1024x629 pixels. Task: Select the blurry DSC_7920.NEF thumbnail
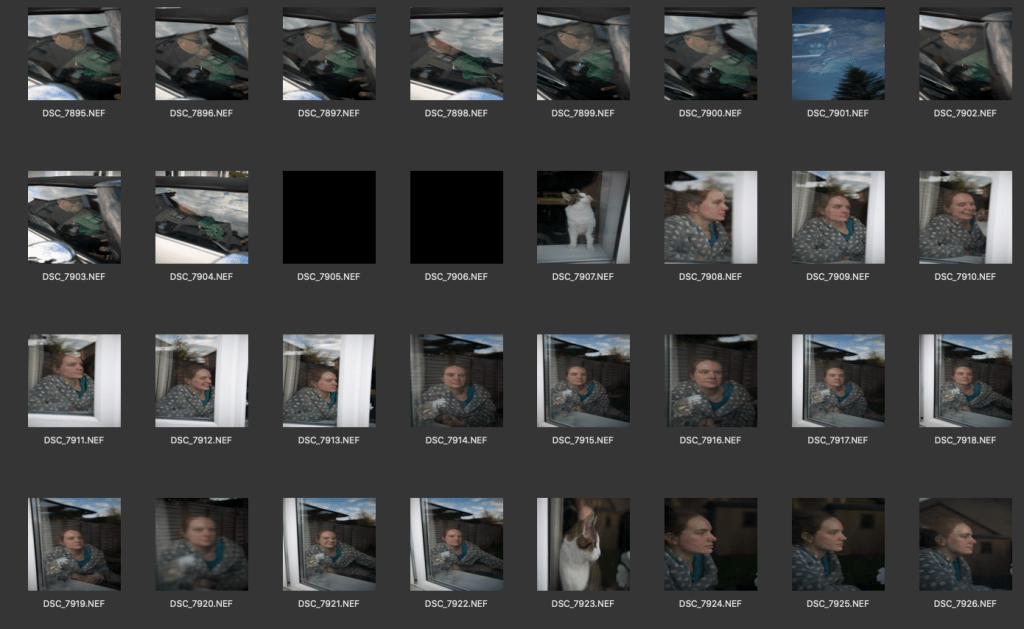[x=201, y=544]
